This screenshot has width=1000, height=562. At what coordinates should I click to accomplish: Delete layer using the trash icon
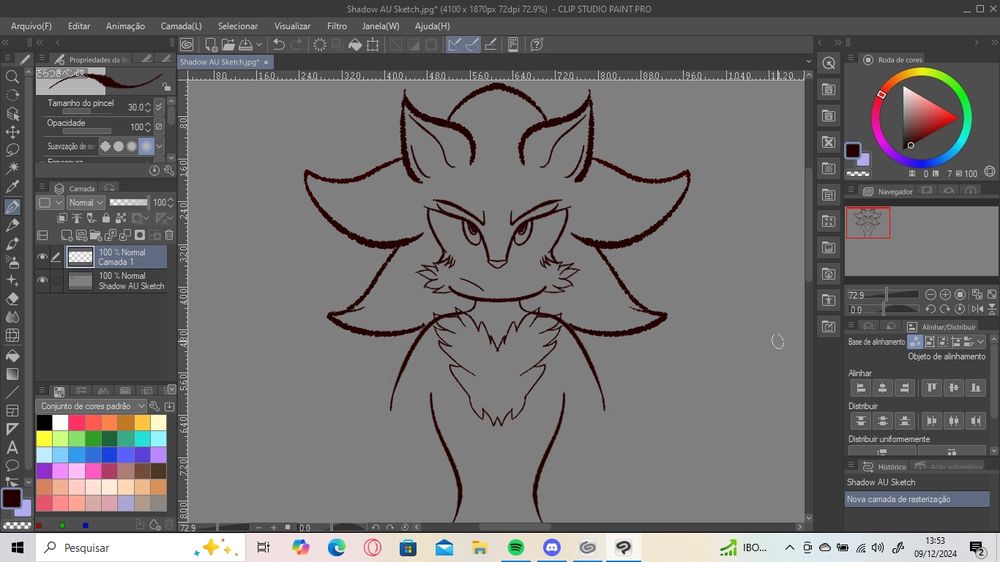(x=169, y=236)
